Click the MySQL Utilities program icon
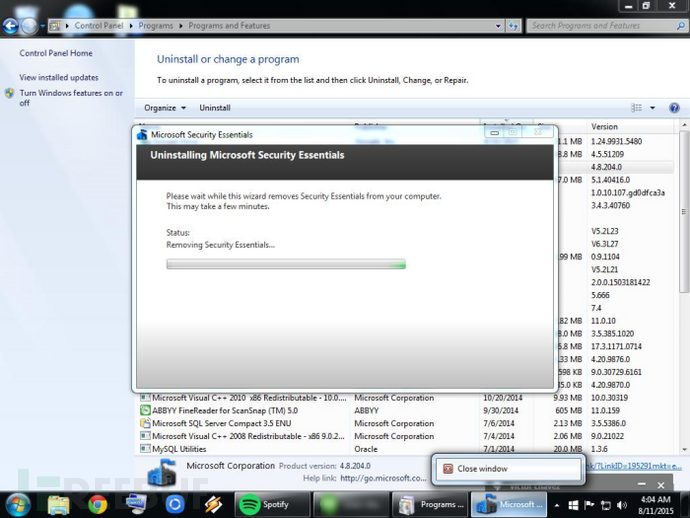The height and width of the screenshot is (518, 690). [145, 449]
